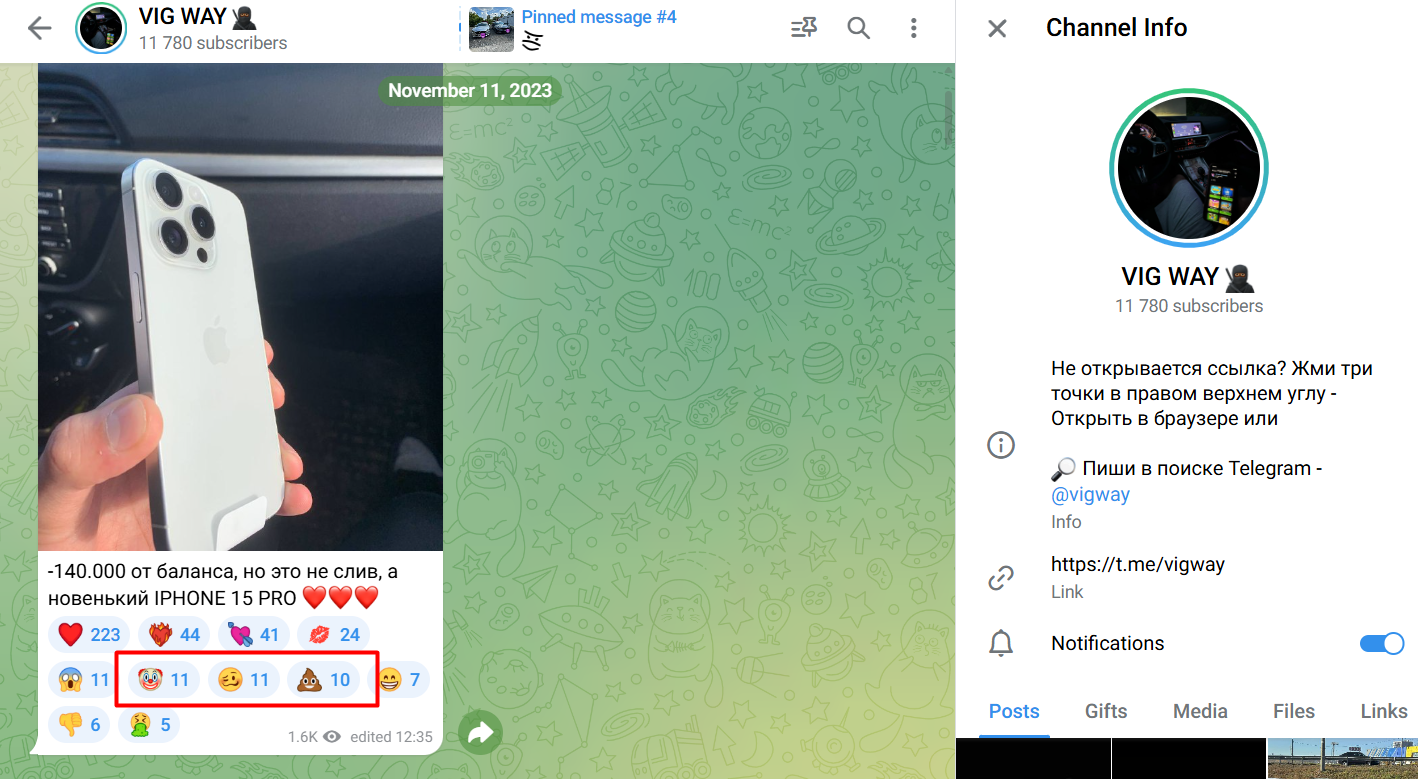Toggle the red heart reaction with 223

pyautogui.click(x=89, y=634)
